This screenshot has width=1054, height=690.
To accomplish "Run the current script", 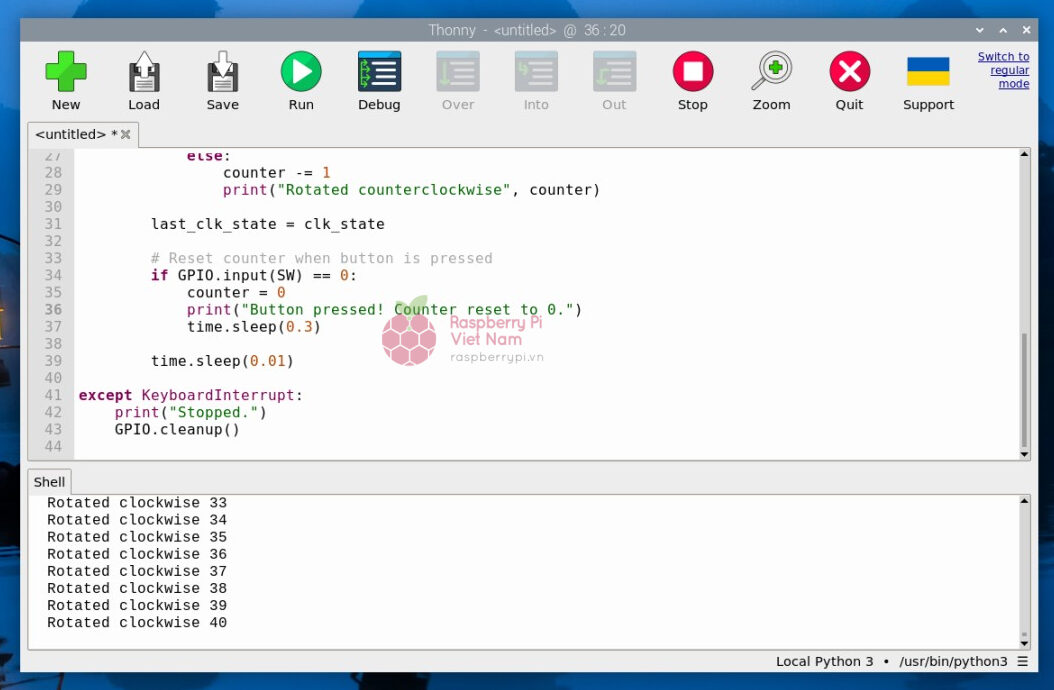I will pyautogui.click(x=300, y=73).
